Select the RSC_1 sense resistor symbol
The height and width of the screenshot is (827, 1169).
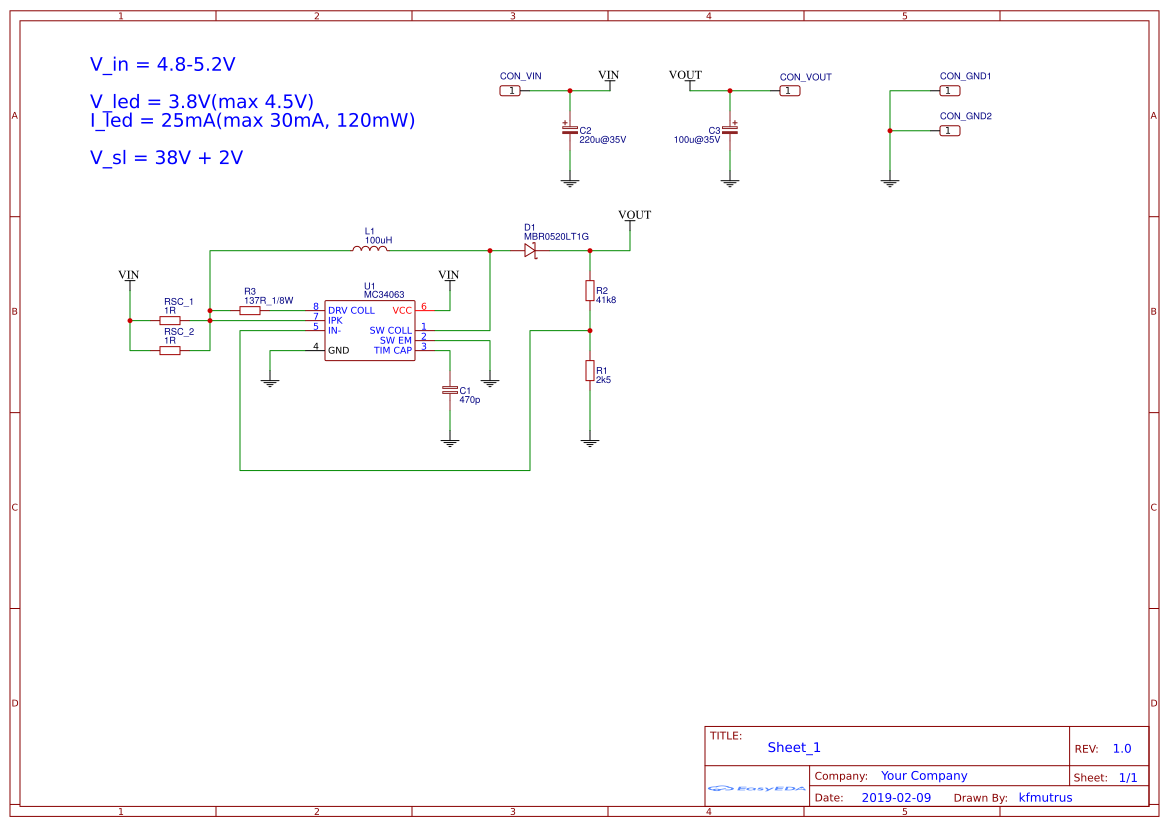pyautogui.click(x=170, y=321)
